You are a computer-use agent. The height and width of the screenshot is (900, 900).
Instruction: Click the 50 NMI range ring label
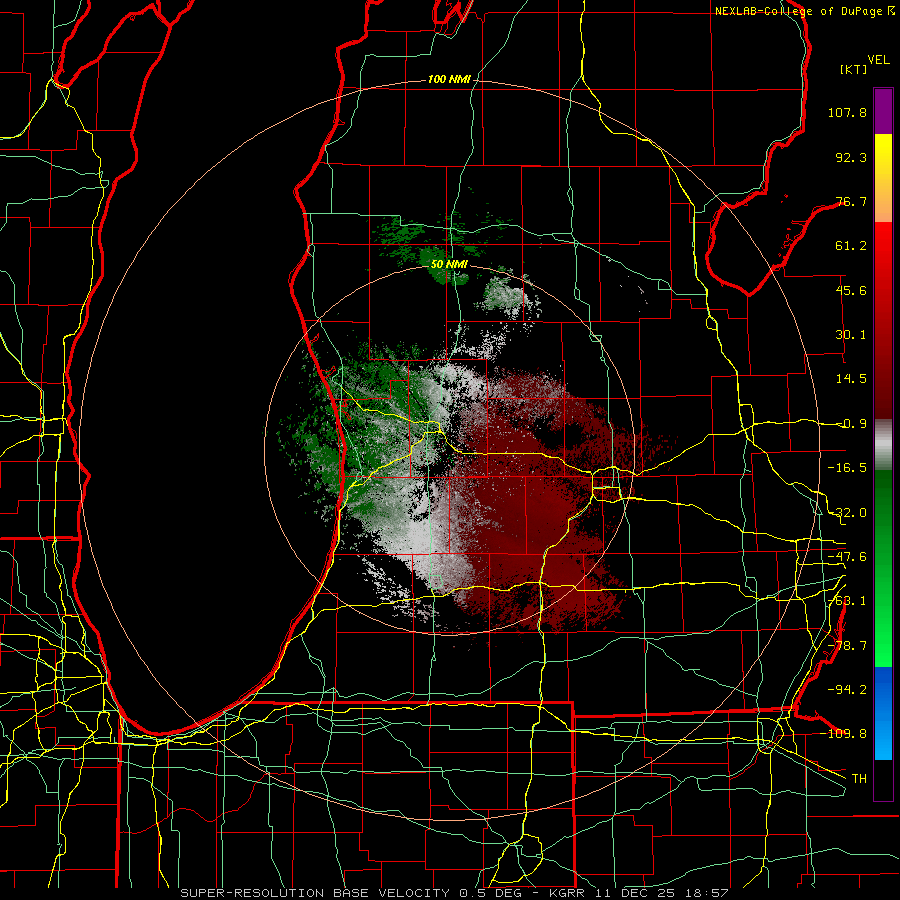pyautogui.click(x=449, y=264)
